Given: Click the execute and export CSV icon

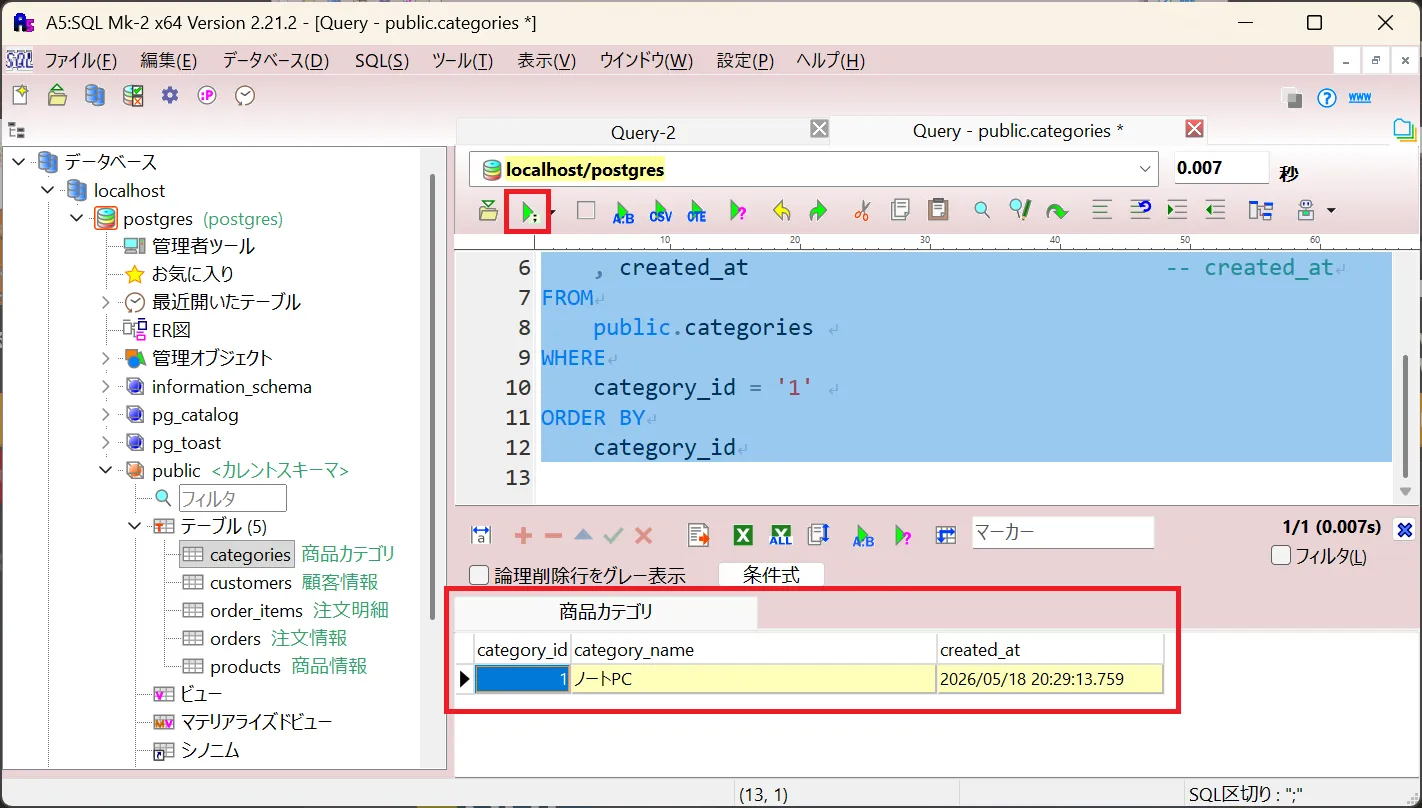Looking at the screenshot, I should pyautogui.click(x=660, y=211).
